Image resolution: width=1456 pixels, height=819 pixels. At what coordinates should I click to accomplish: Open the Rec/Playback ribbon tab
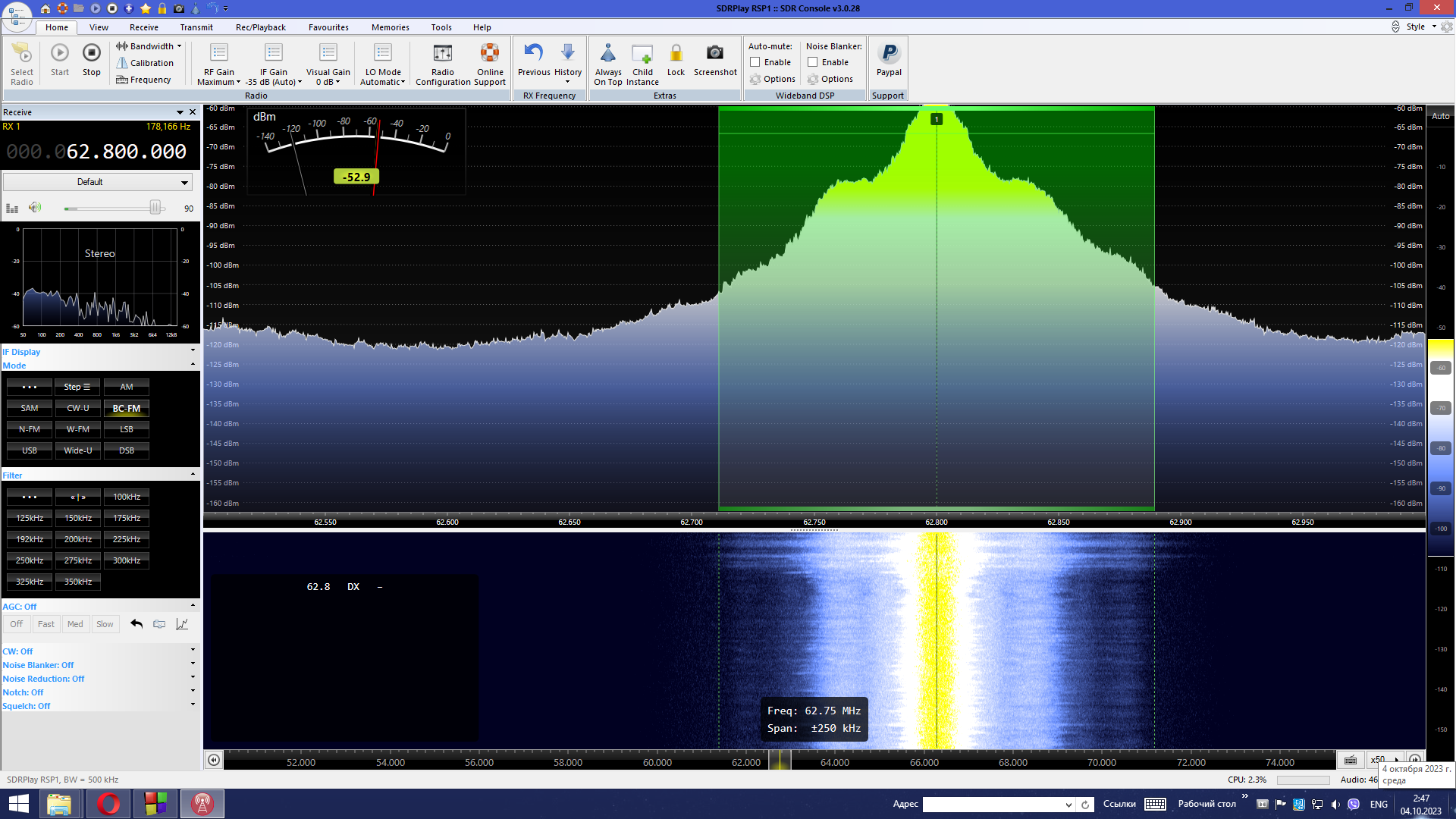click(260, 27)
